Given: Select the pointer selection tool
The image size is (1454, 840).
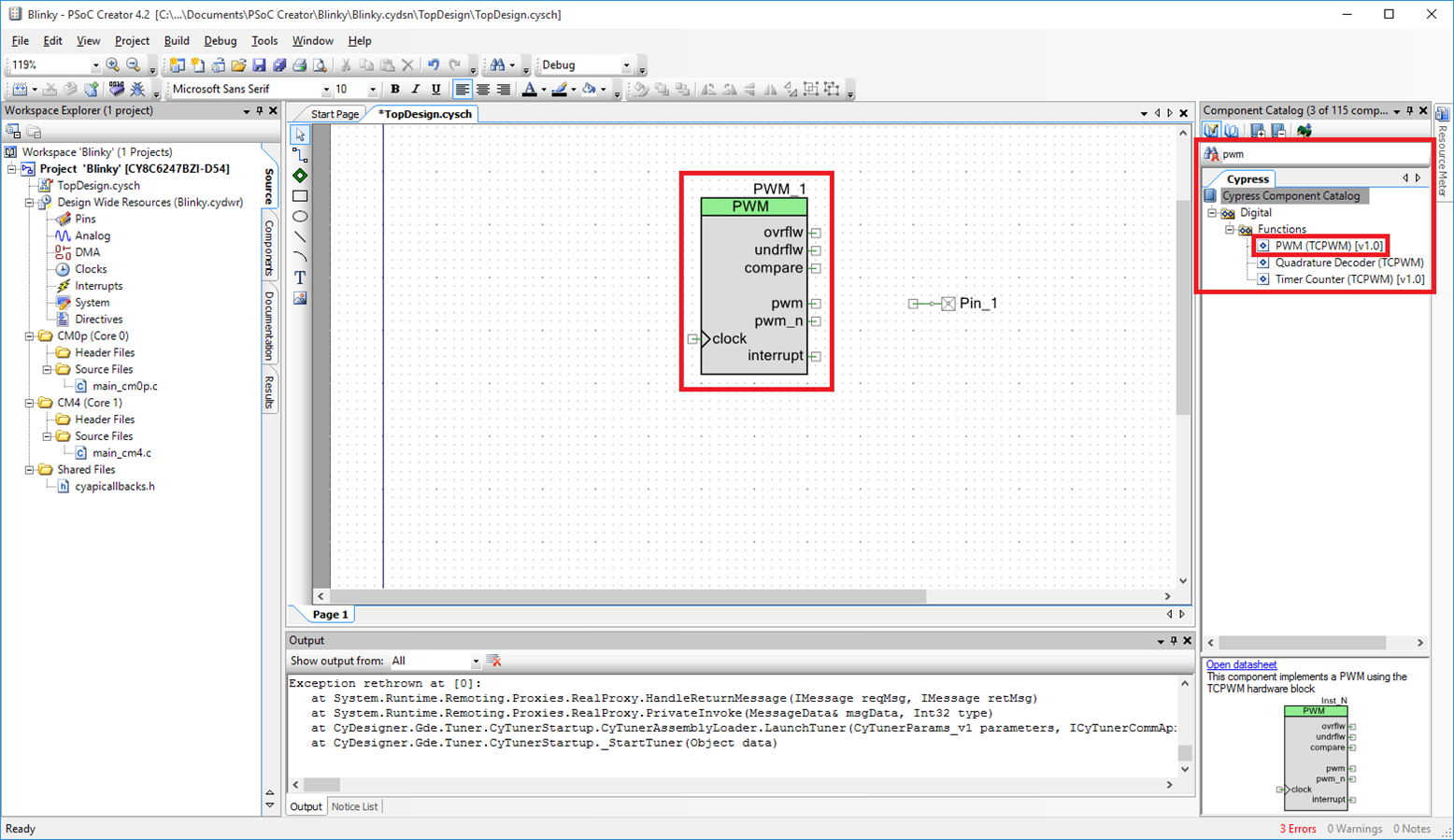Looking at the screenshot, I should click(x=300, y=135).
